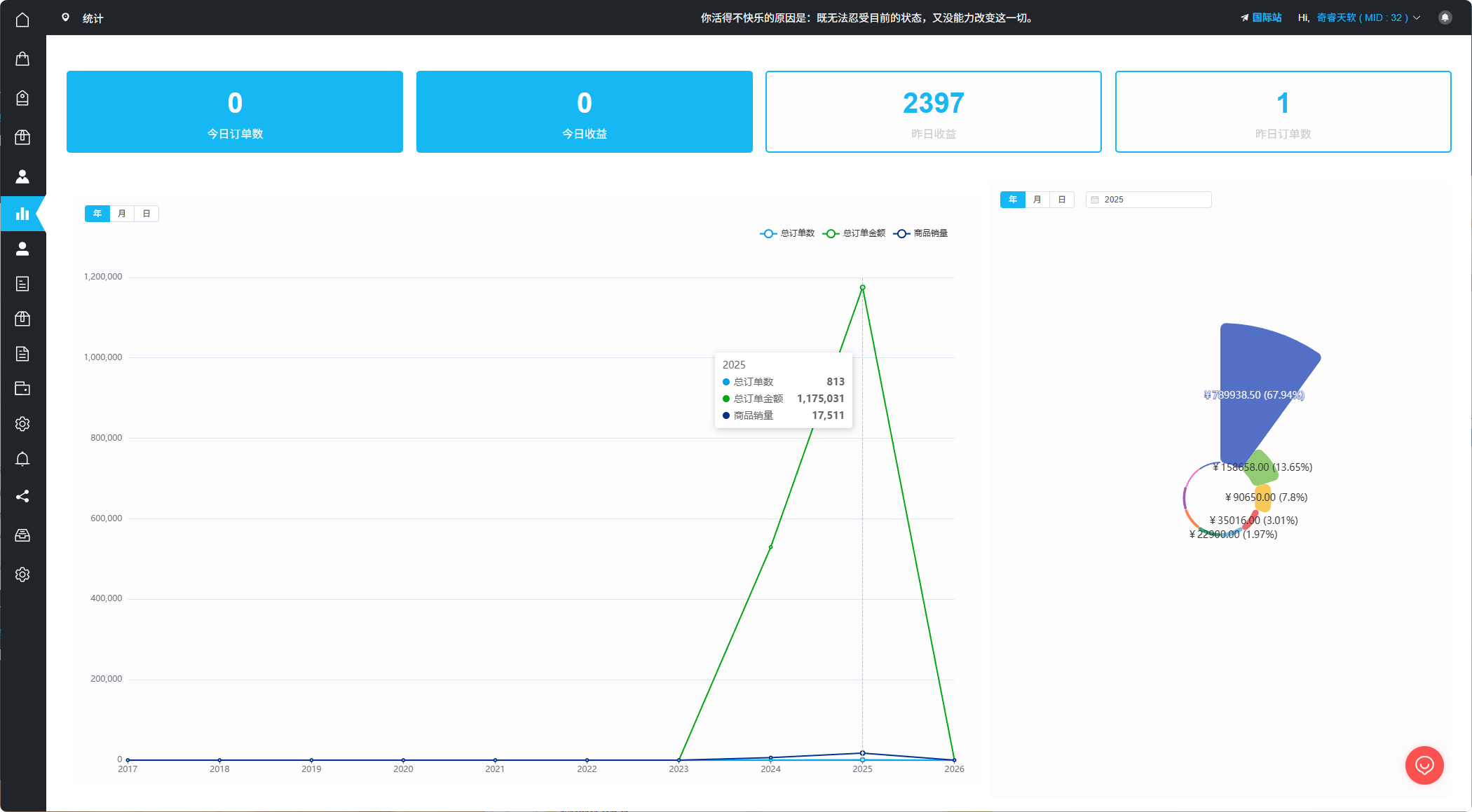Switch the pie chart to 月 view
This screenshot has width=1472, height=812.
[1037, 199]
